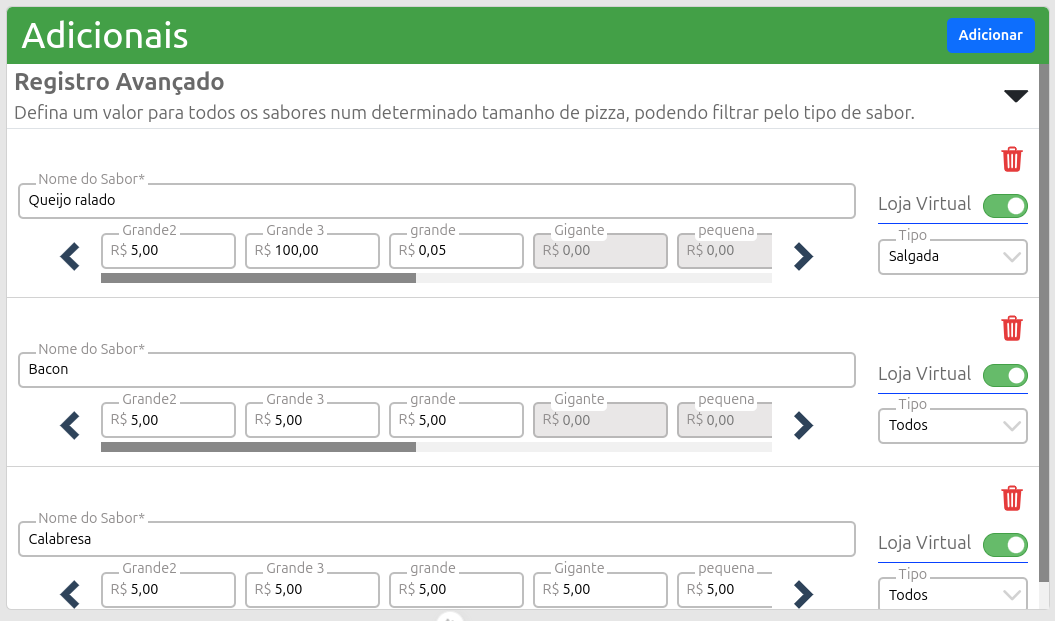Show next sizes for Bacon row
Viewport: 1055px width, 621px height.
803,426
